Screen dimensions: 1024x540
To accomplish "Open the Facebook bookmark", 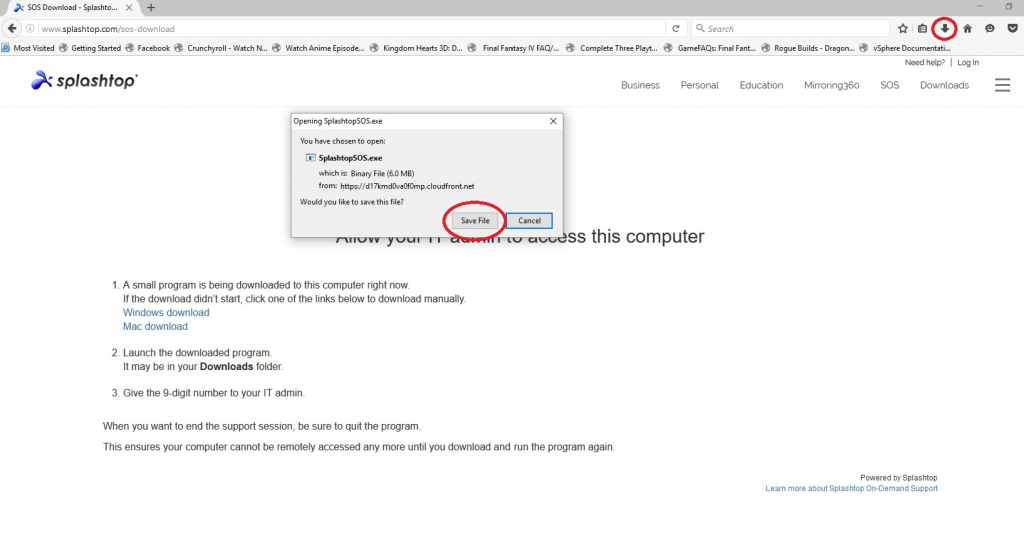I will 148,48.
